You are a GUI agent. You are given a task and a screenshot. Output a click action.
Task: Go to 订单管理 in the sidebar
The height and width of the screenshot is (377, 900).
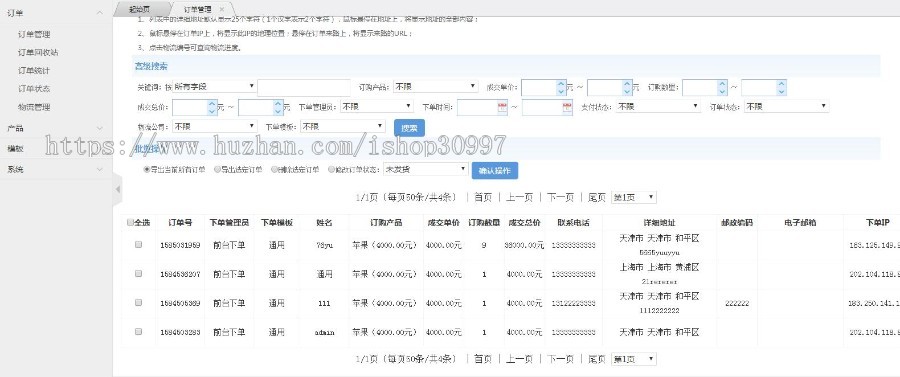(x=34, y=34)
